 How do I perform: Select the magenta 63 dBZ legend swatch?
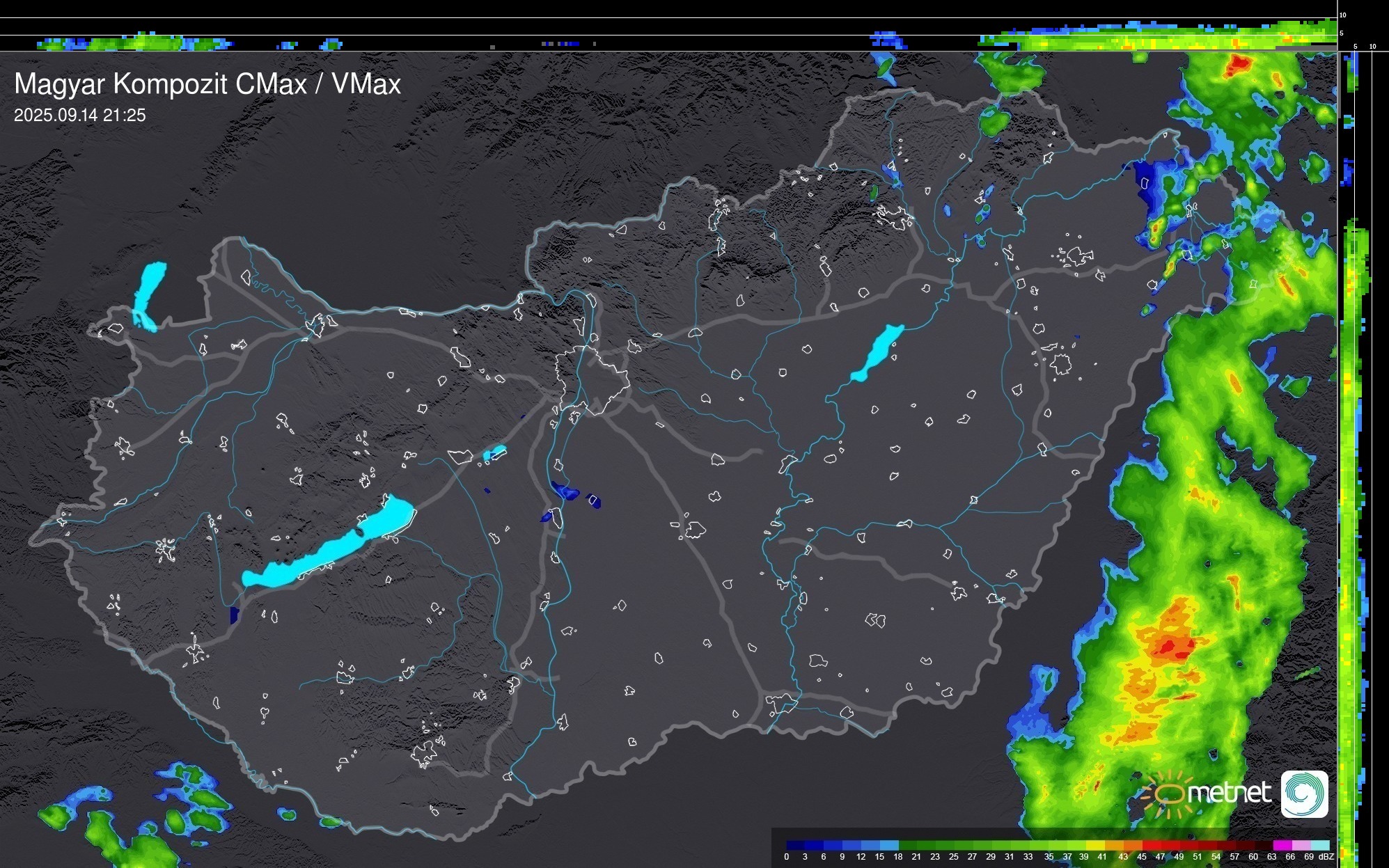1281,846
